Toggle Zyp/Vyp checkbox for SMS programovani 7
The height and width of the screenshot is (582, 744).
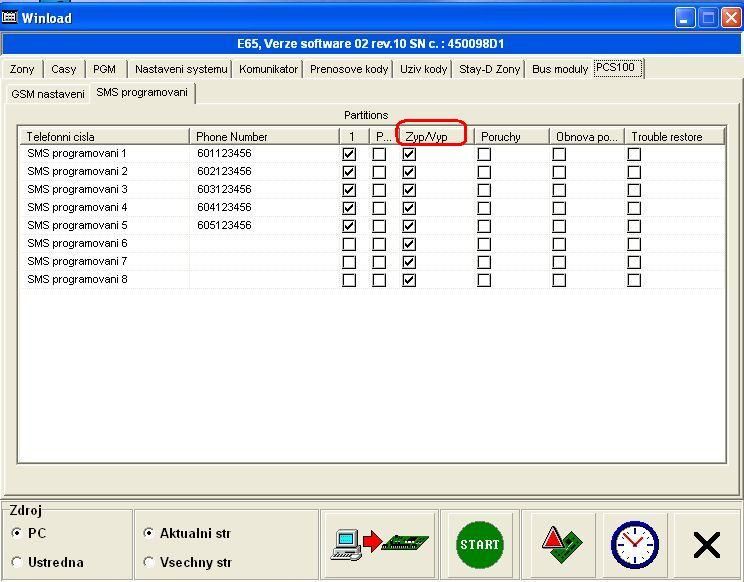(409, 262)
